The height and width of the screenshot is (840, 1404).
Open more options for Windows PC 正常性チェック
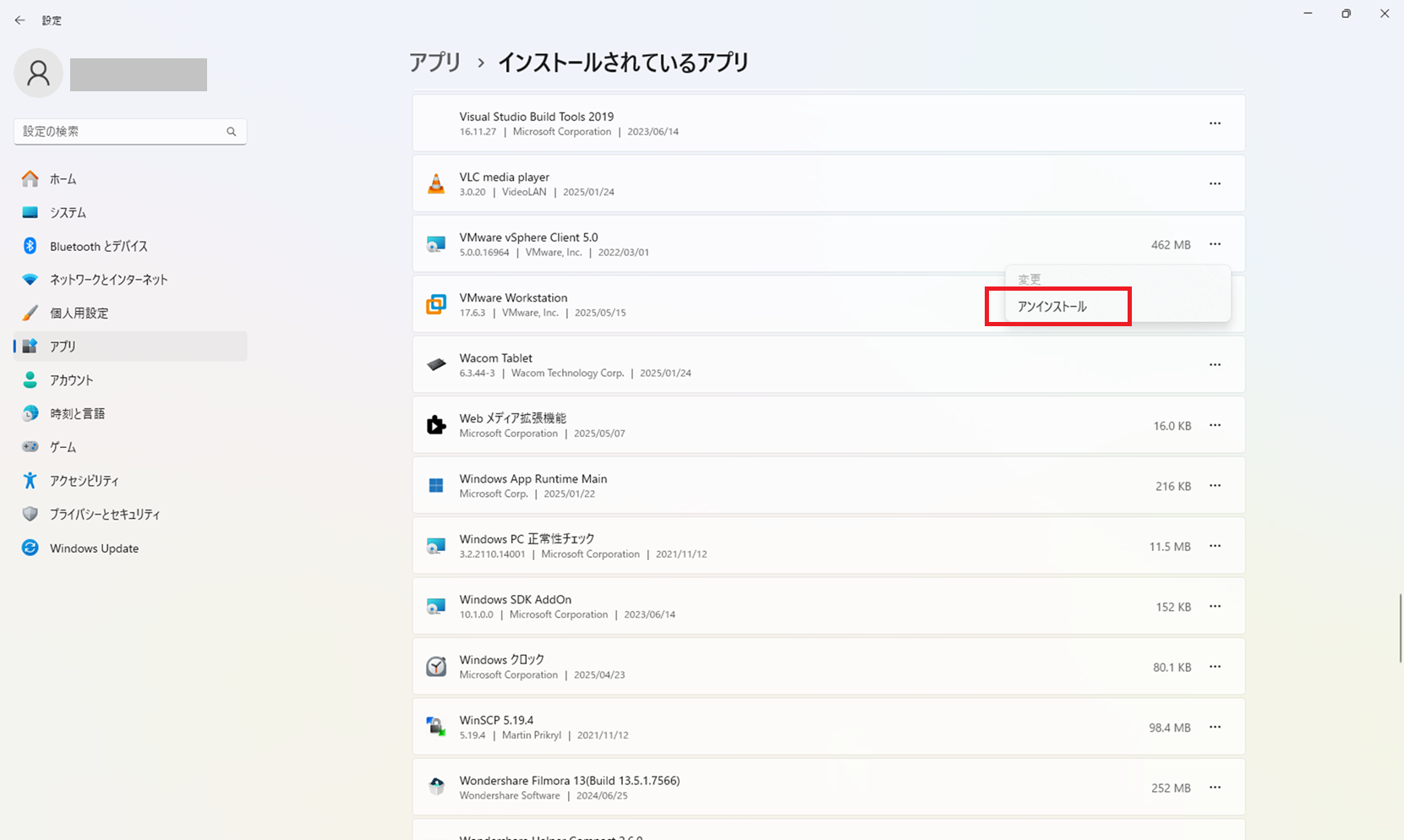click(1215, 546)
